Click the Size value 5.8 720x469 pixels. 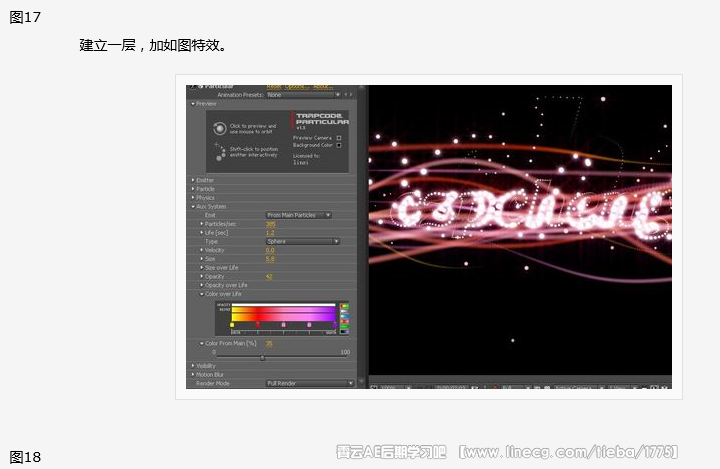270,259
